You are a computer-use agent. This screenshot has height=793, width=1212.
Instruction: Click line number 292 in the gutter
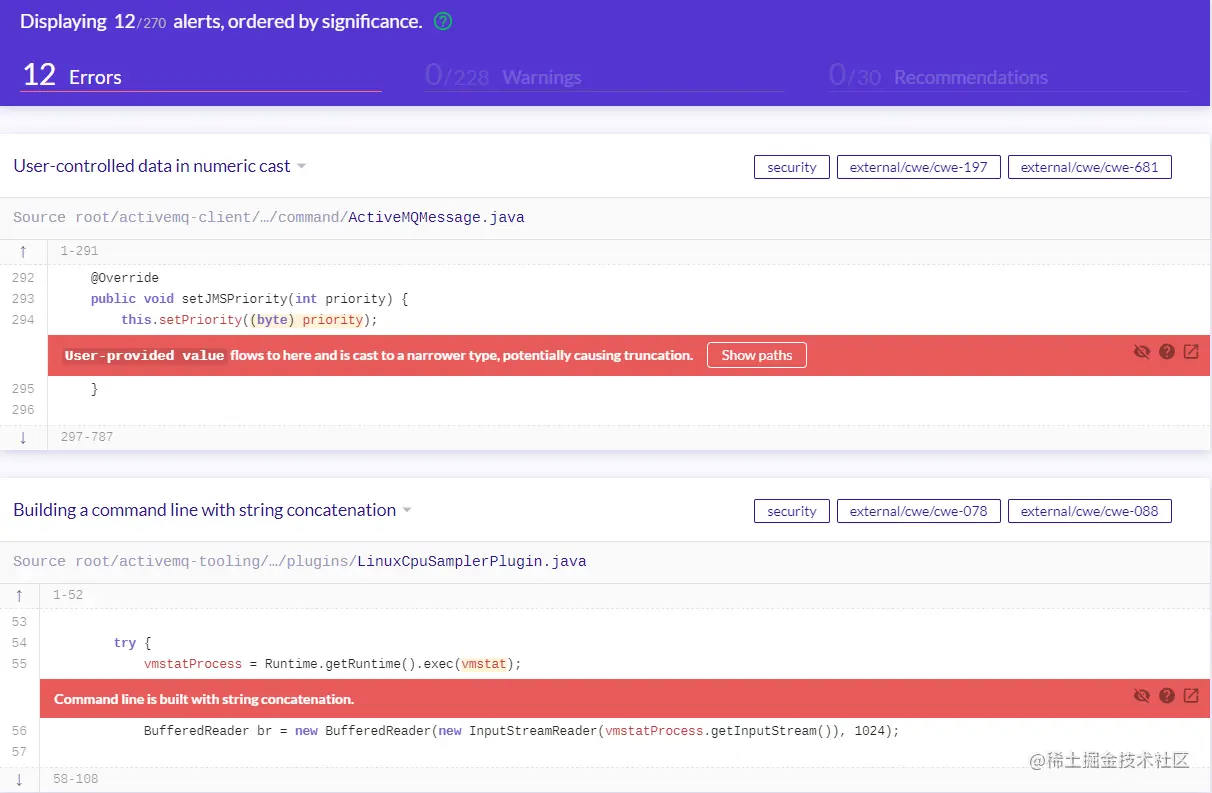coord(23,278)
